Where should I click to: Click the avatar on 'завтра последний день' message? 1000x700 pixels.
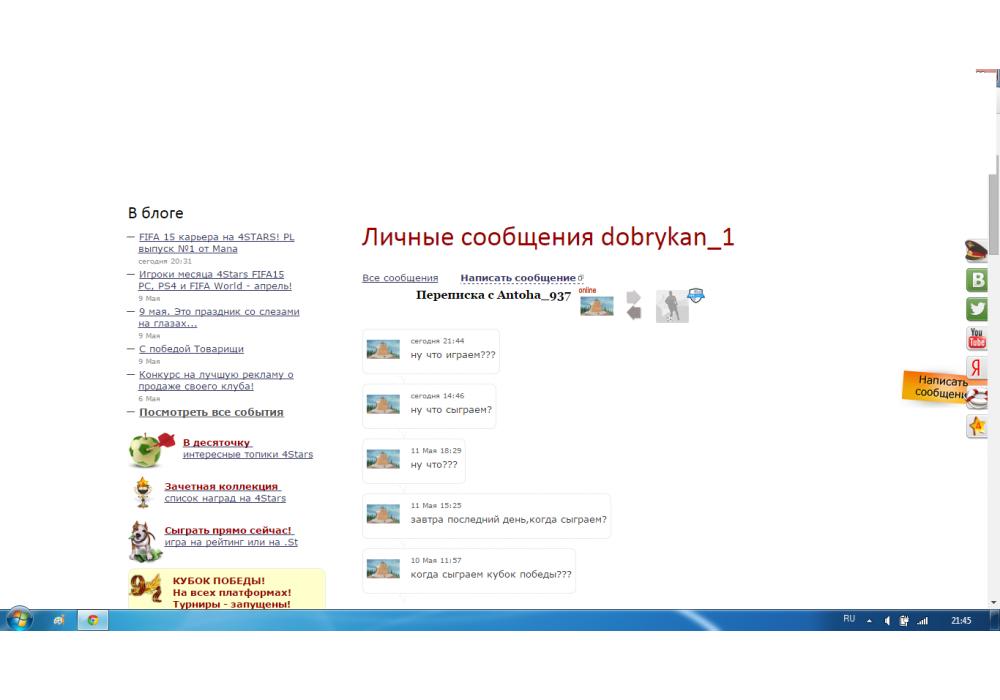[383, 514]
